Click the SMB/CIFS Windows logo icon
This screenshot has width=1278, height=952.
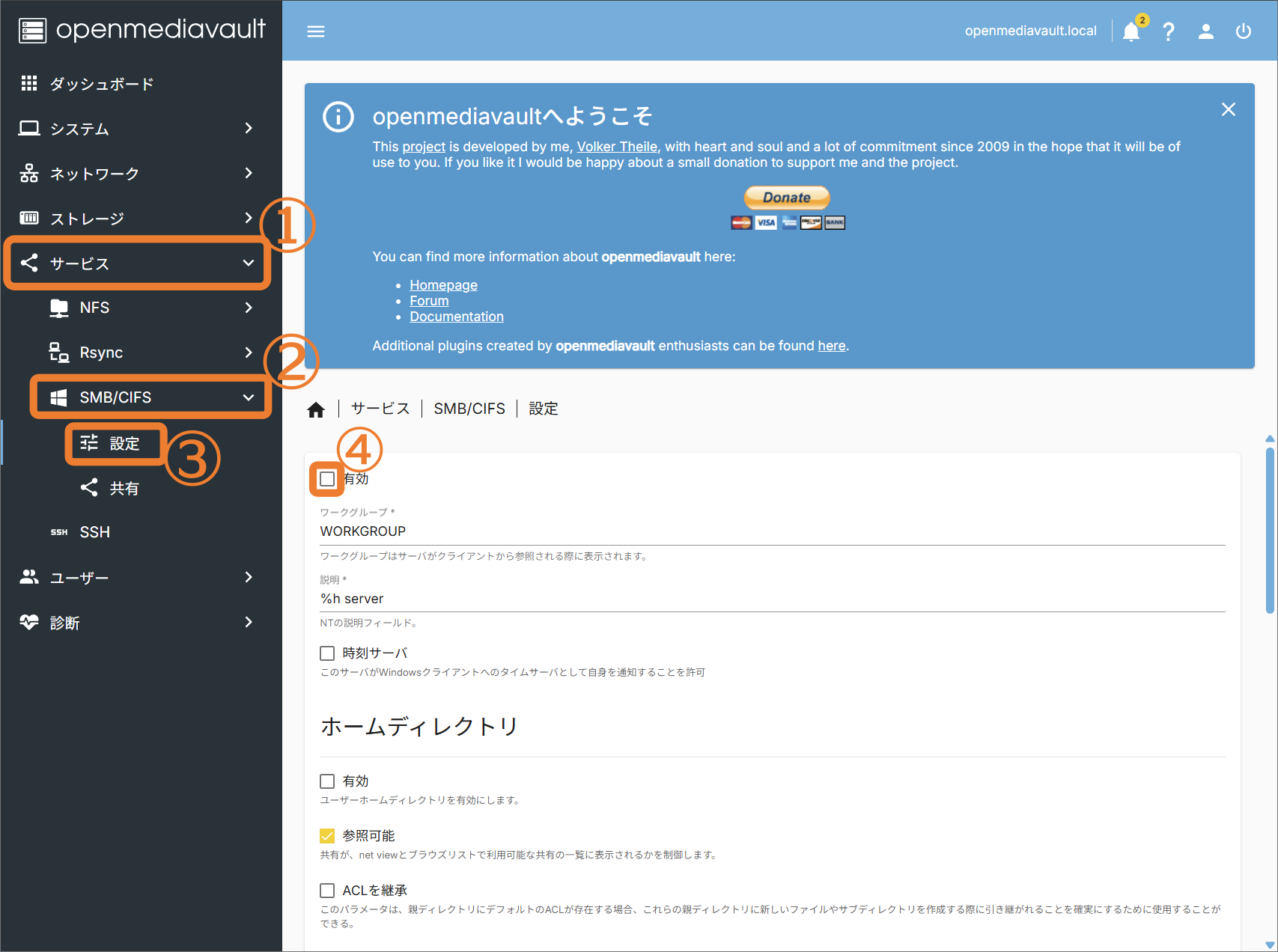[59, 397]
